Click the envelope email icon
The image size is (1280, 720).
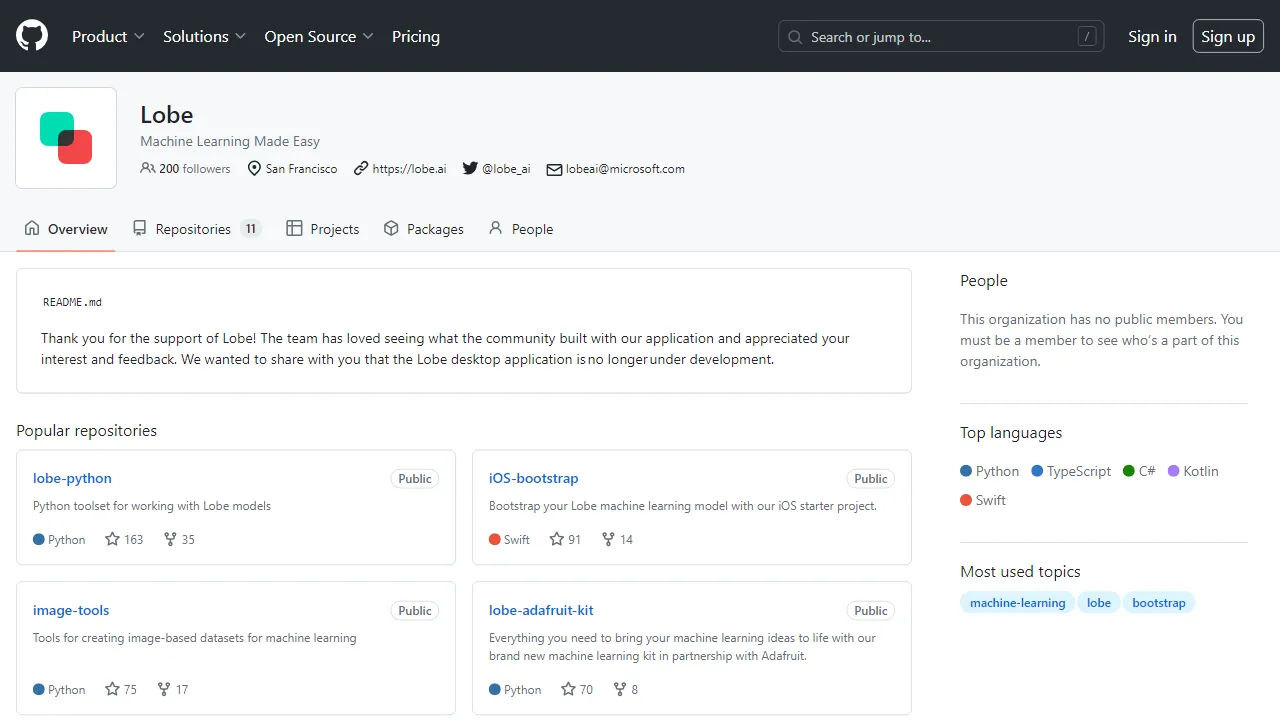pyautogui.click(x=554, y=169)
